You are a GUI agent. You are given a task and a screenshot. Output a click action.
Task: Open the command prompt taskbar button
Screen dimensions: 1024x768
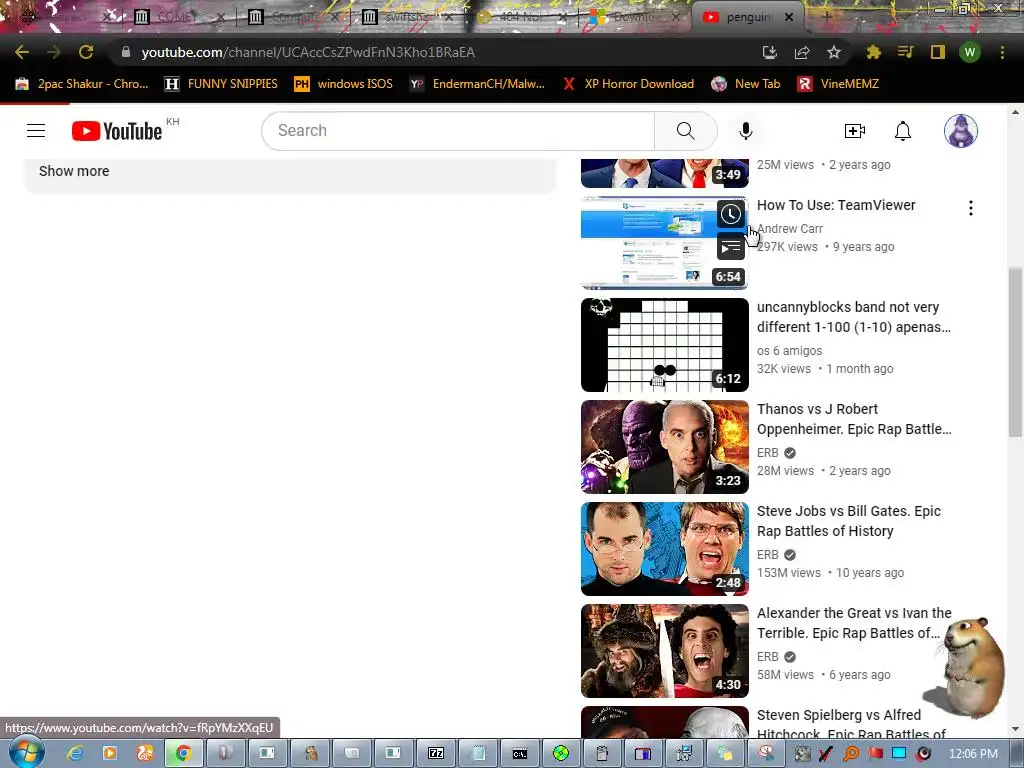point(520,754)
